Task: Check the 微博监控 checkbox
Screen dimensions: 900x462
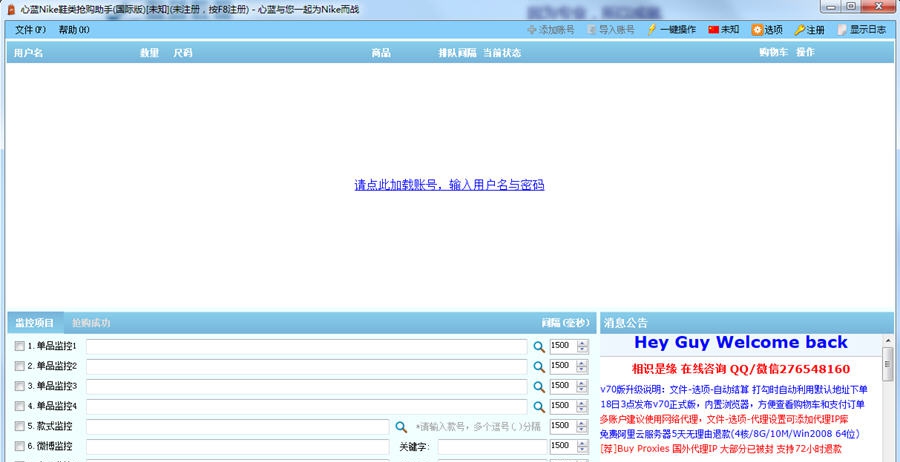Action: [20, 446]
